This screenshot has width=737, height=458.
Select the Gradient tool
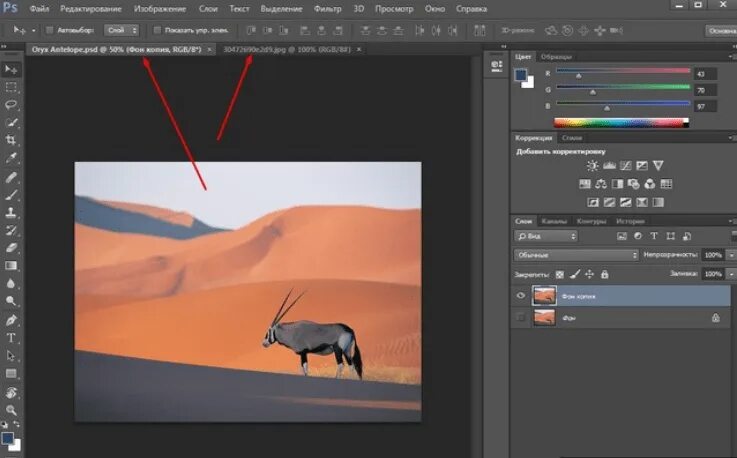(x=11, y=266)
